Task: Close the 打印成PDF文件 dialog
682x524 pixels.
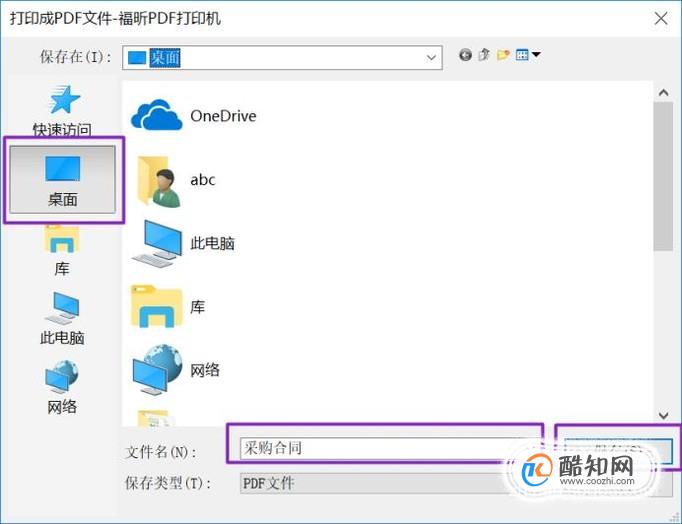Action: (661, 18)
